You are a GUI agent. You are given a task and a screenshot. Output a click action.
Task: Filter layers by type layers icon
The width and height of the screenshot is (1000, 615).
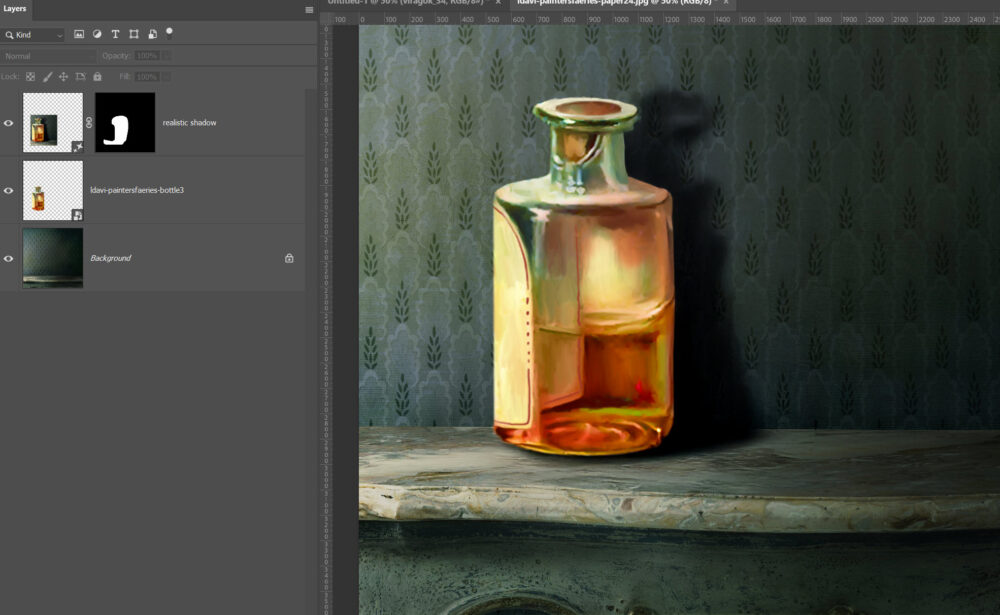(115, 34)
